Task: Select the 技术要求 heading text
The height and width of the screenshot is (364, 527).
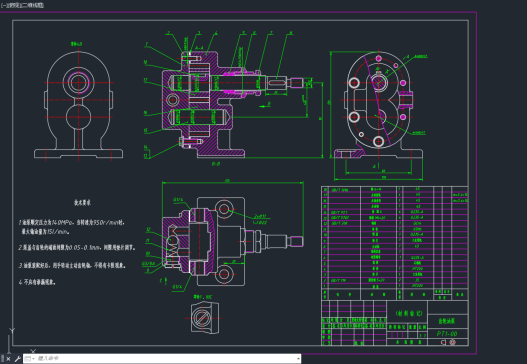Action: pos(82,202)
